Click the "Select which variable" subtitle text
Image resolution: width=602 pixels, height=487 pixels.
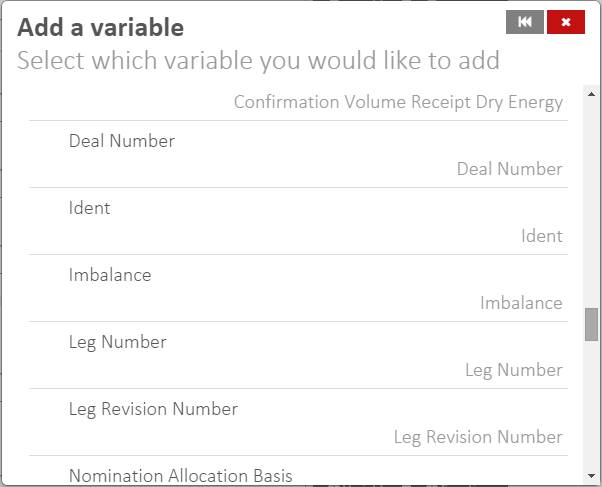coord(258,60)
